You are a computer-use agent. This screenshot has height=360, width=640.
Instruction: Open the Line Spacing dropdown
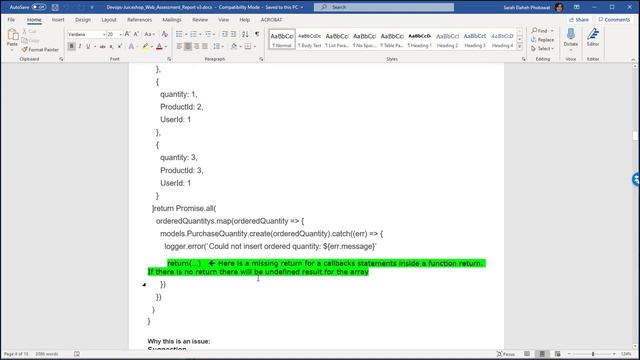[218, 47]
